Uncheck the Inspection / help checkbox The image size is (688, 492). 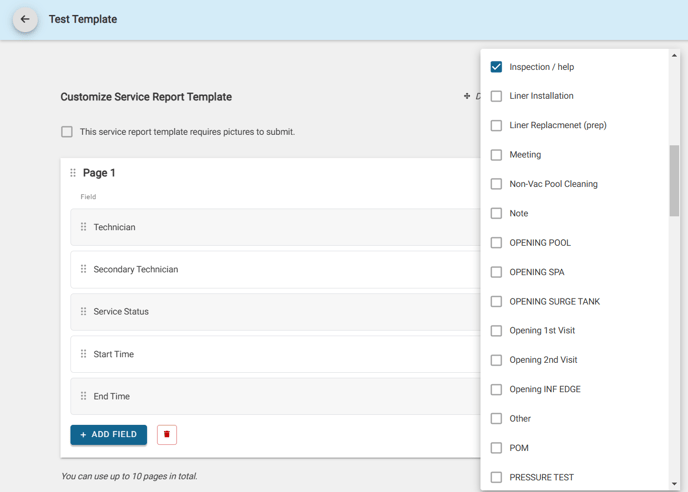coord(496,67)
